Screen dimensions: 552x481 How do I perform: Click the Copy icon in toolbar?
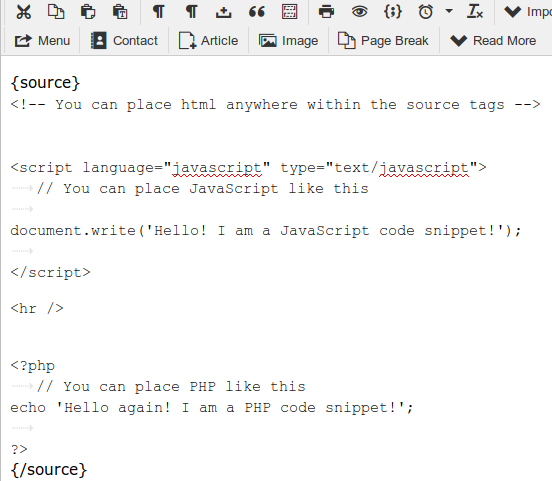(x=56, y=12)
